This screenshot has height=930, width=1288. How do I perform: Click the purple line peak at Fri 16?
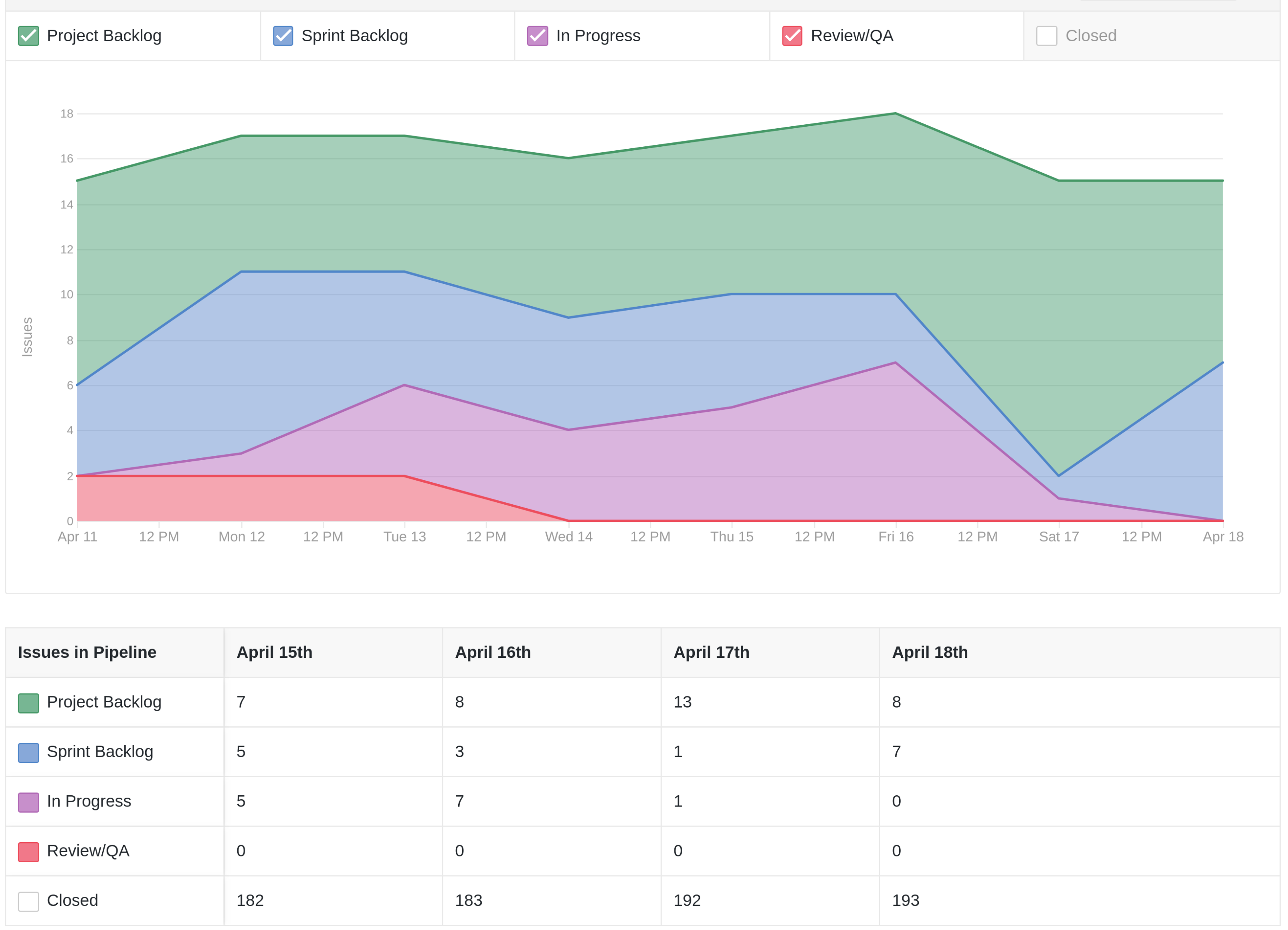tap(896, 362)
